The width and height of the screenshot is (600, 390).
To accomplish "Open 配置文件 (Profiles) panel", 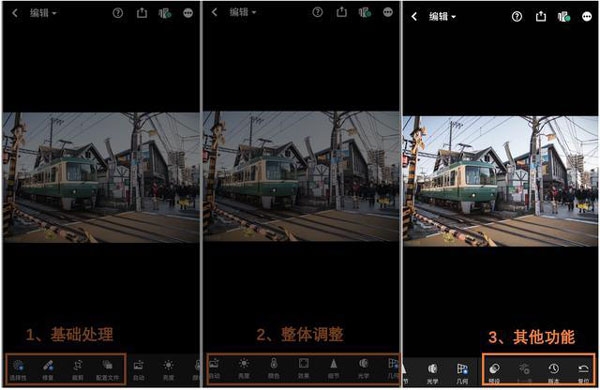I will 108,370.
